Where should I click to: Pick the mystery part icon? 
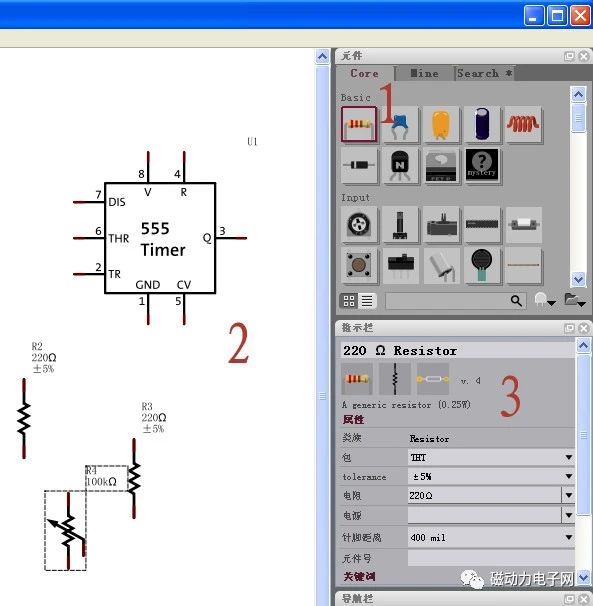coord(482,165)
